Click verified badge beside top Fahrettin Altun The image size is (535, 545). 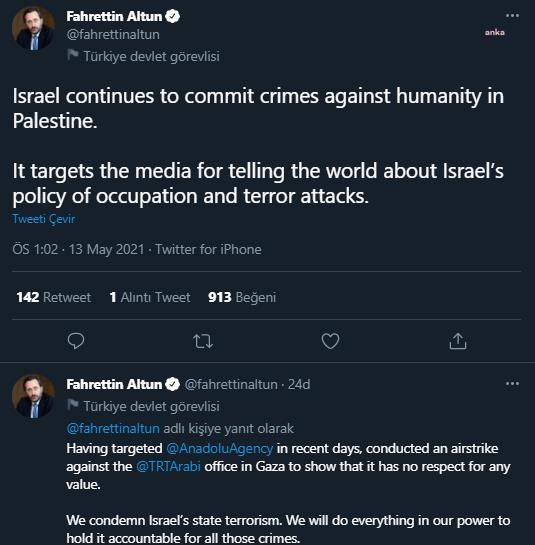172,16
